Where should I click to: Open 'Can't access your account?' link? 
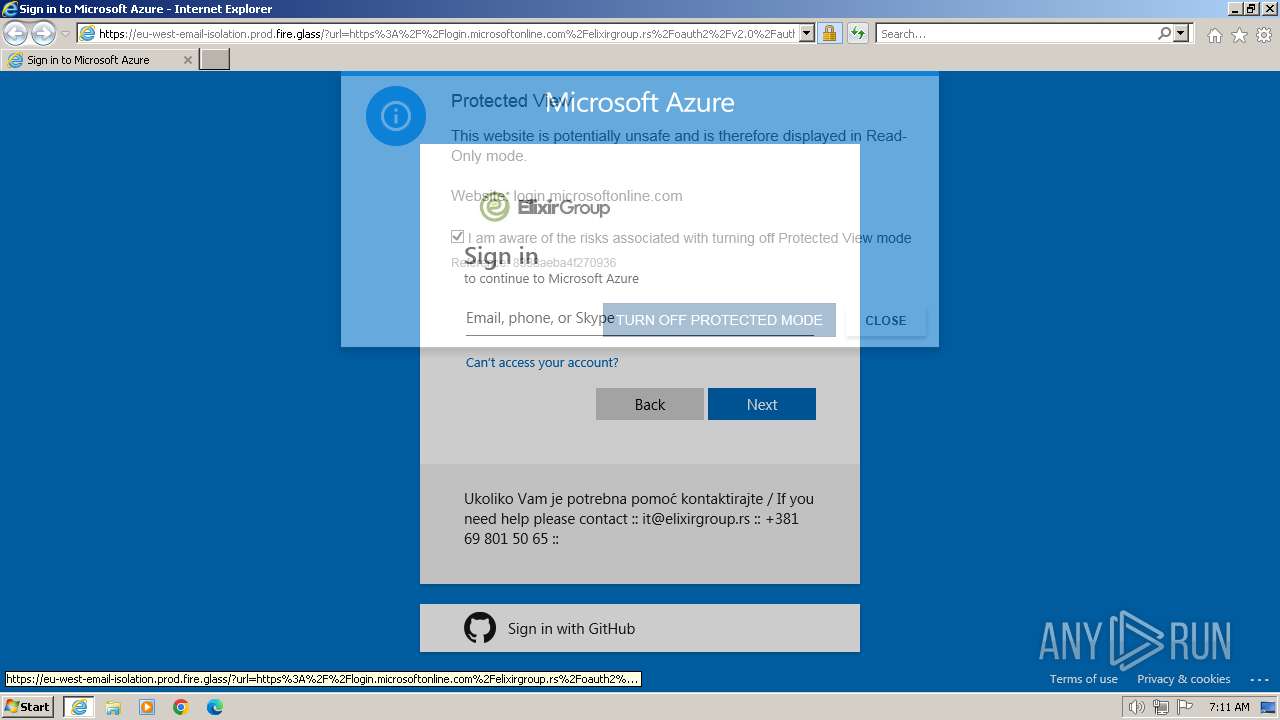[542, 362]
